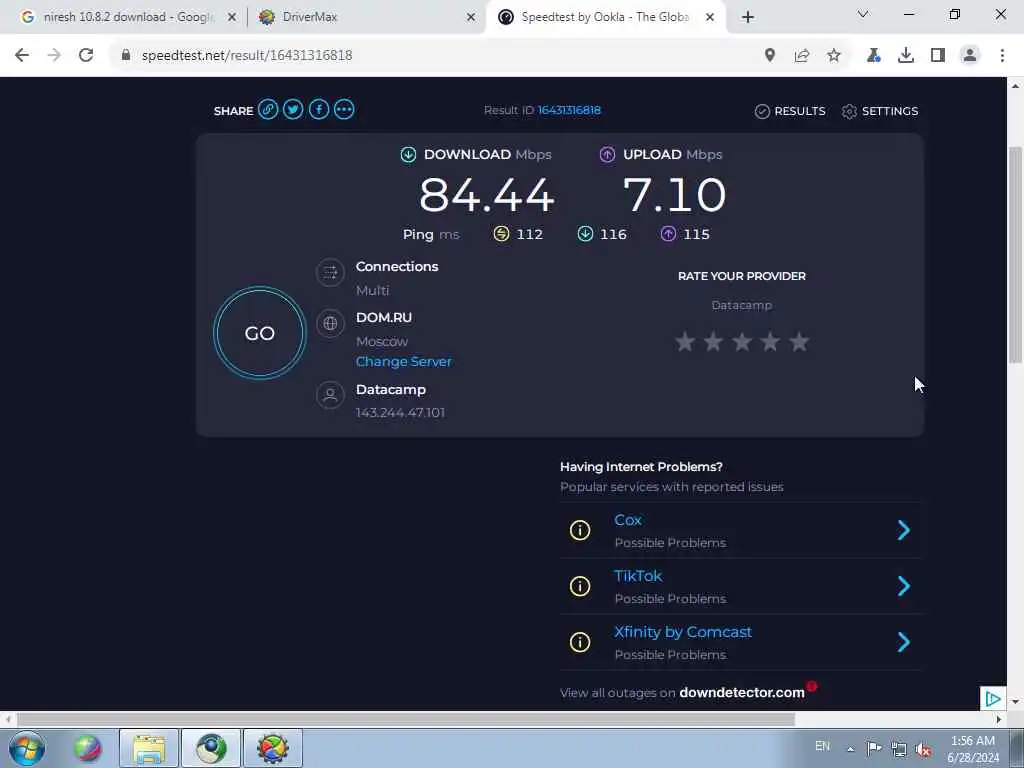The width and height of the screenshot is (1024, 768).
Task: Click the info icon beside TikTok
Action: pos(580,586)
